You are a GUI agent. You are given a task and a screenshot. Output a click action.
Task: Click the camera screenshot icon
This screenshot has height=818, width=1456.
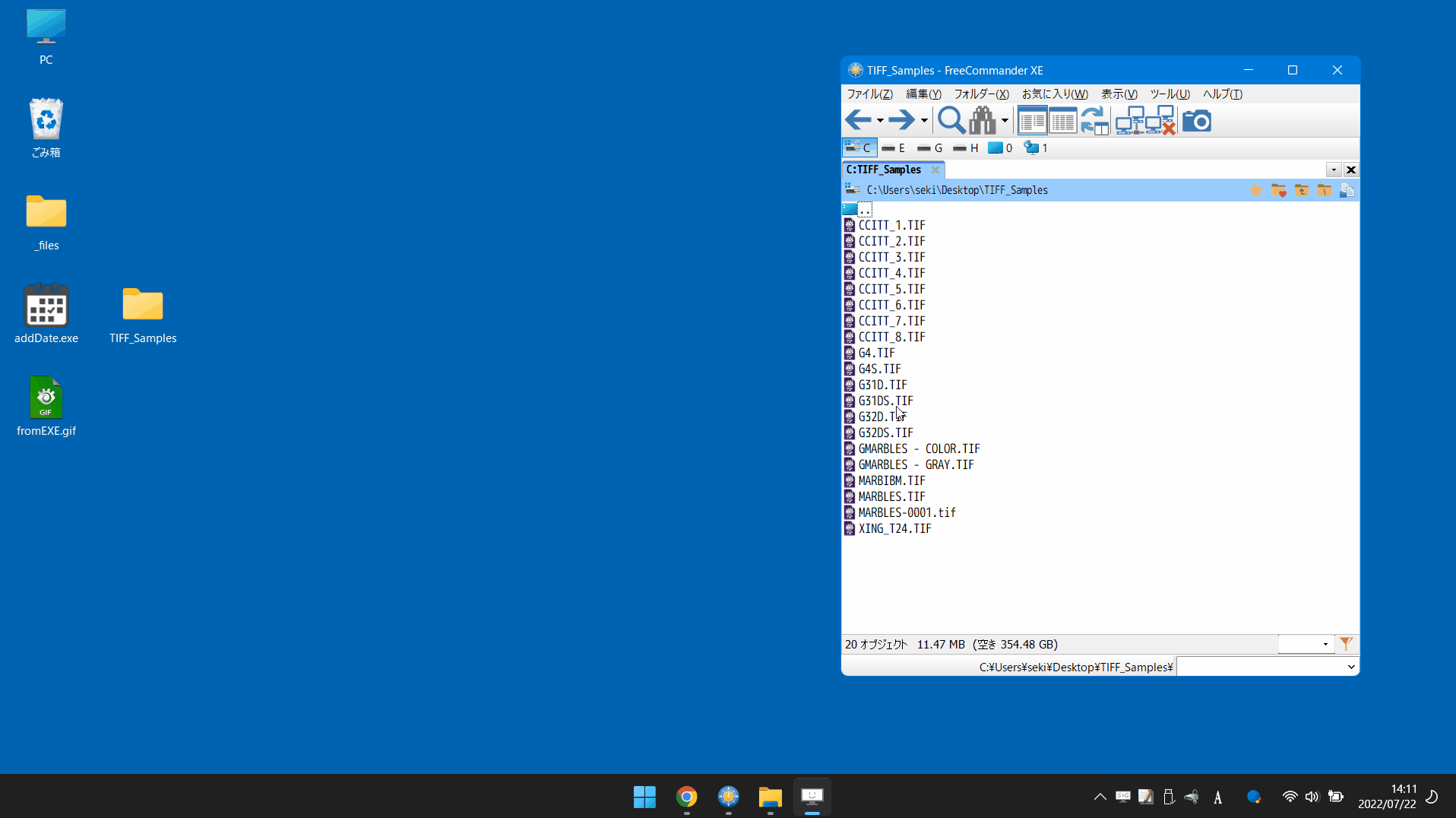click(x=1196, y=120)
